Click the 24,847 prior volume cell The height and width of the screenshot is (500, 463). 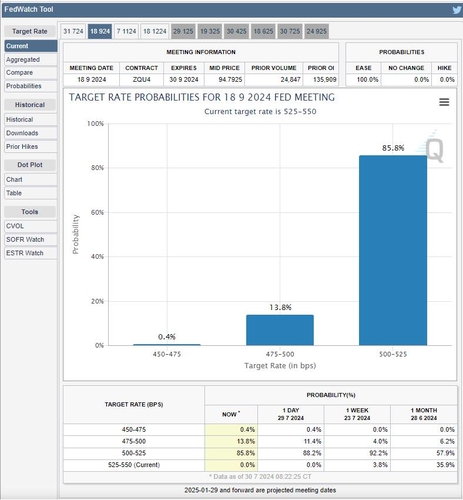click(274, 80)
